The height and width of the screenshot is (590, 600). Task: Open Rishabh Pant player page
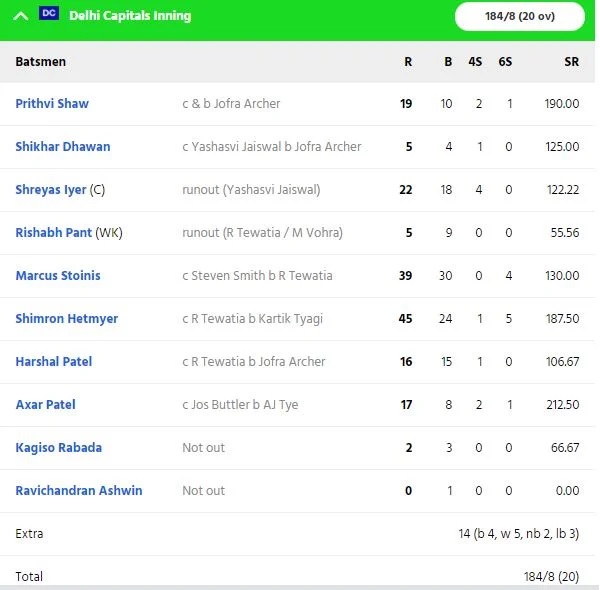click(x=54, y=233)
